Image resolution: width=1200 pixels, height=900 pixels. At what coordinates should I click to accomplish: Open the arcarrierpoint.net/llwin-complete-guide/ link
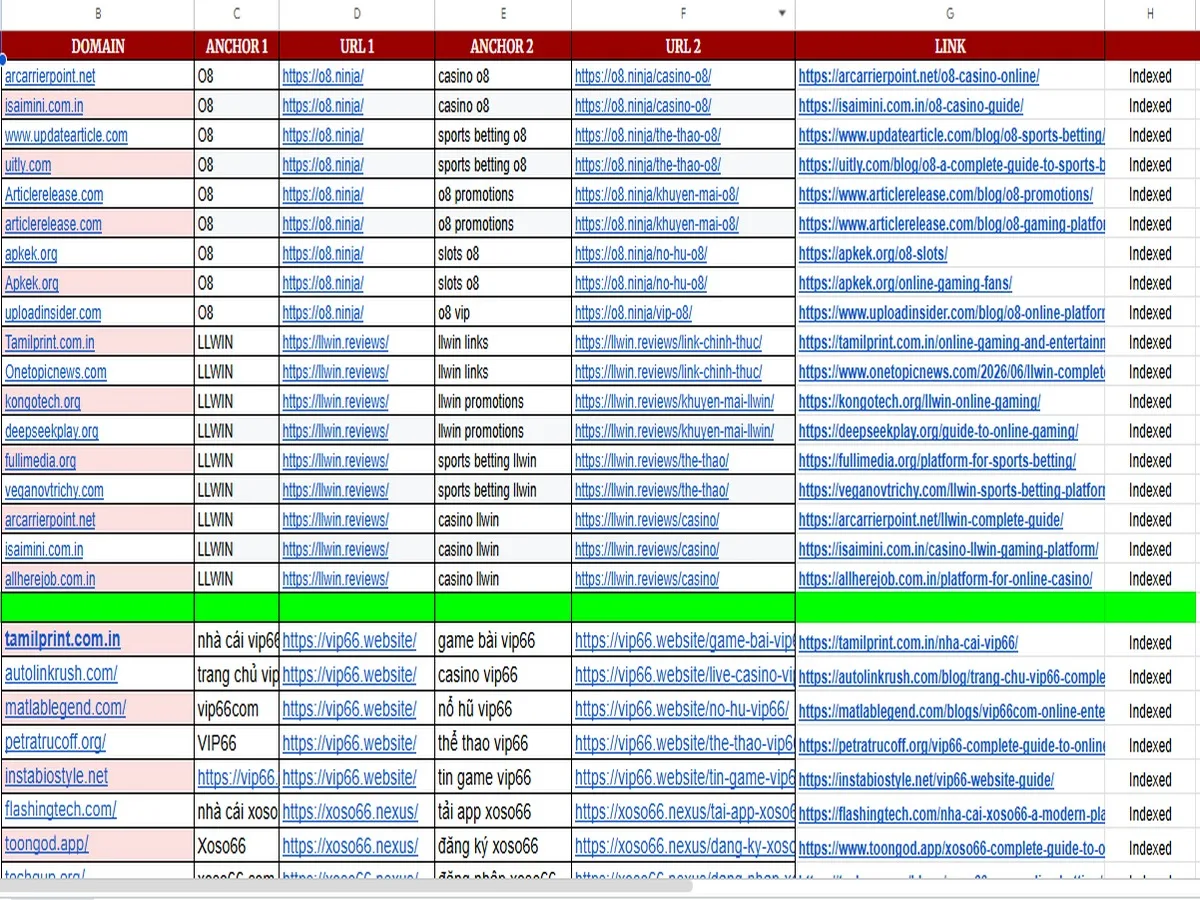(931, 520)
